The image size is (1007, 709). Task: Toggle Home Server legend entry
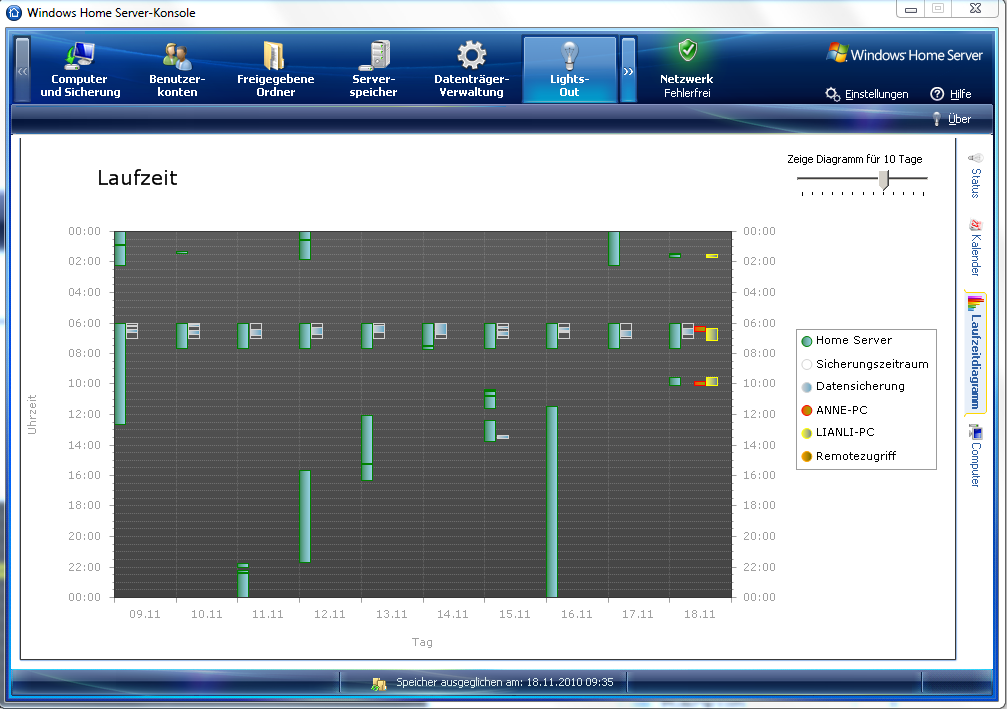[x=847, y=340]
